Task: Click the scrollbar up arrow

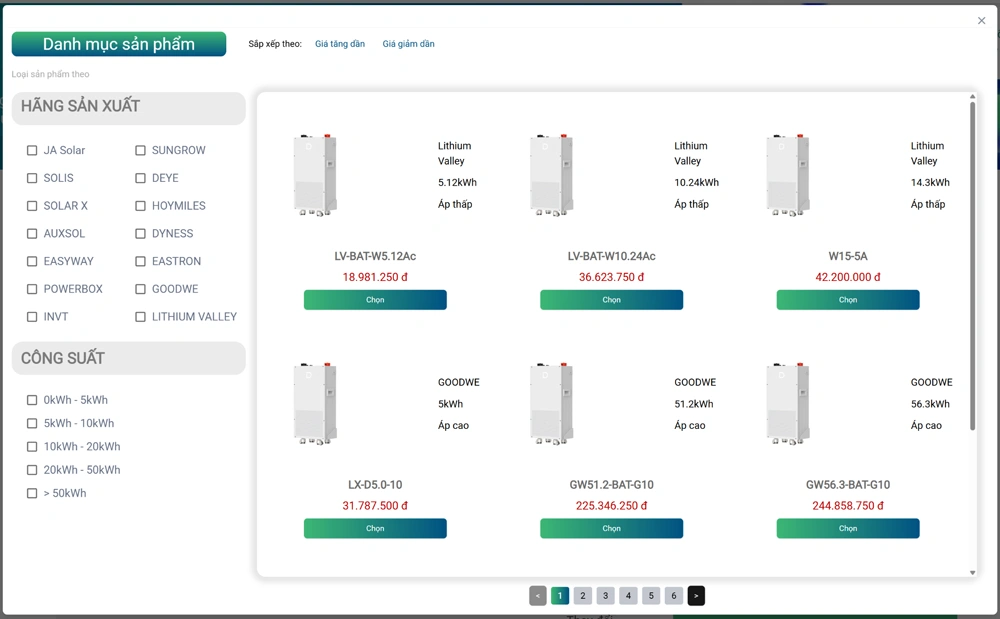Action: click(x=973, y=97)
